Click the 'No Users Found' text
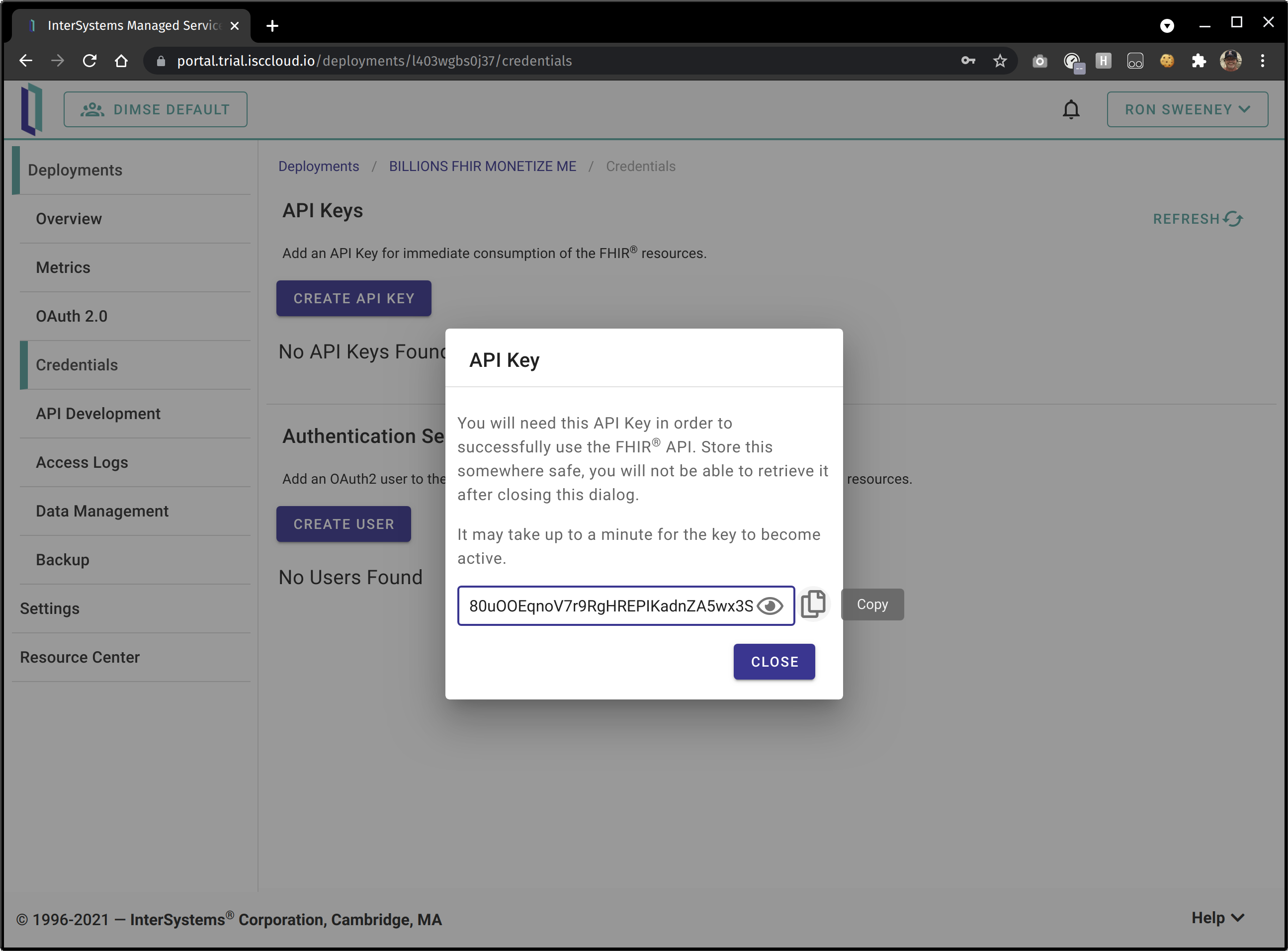Image resolution: width=1288 pixels, height=951 pixels. click(350, 577)
